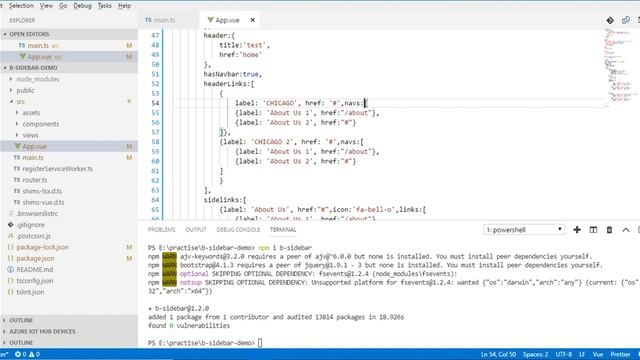
Task: Click the sidelinks code on line 64
Action: pyautogui.click(x=225, y=200)
